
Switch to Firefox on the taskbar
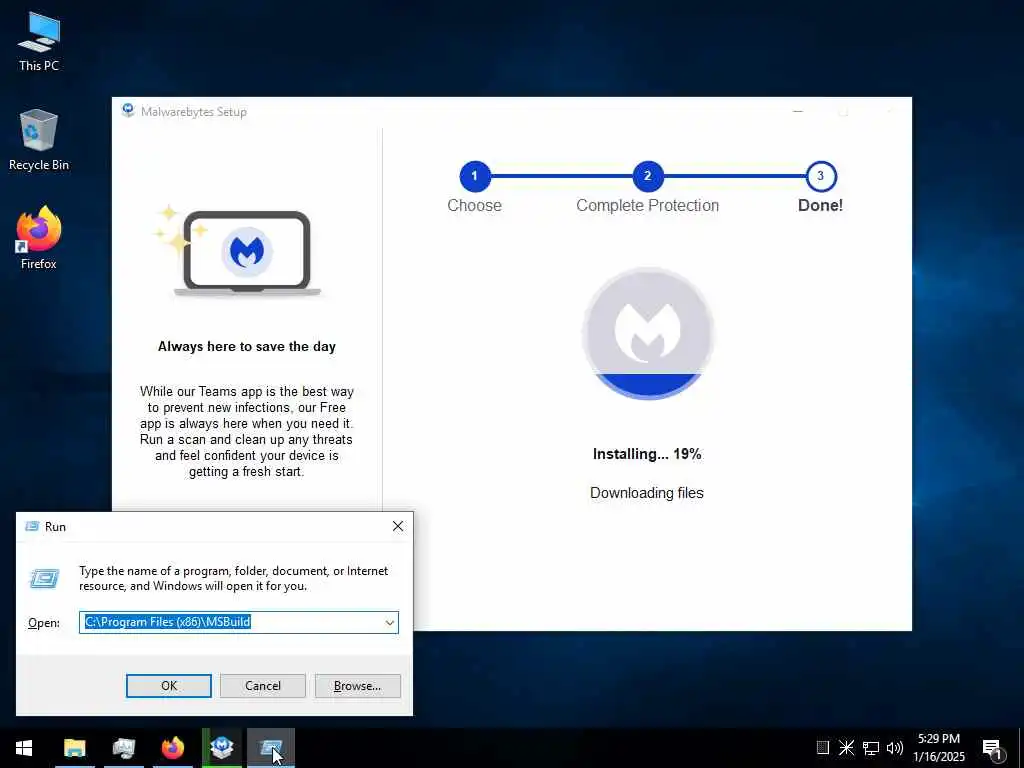(172, 748)
